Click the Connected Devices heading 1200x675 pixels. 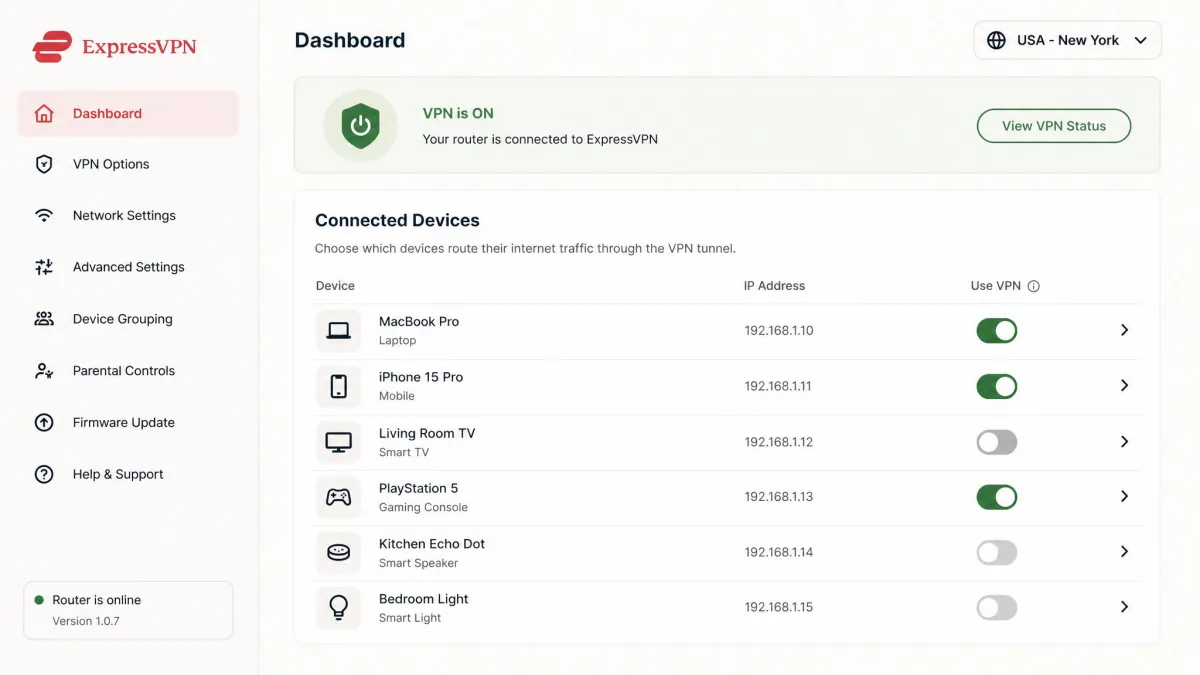click(397, 220)
